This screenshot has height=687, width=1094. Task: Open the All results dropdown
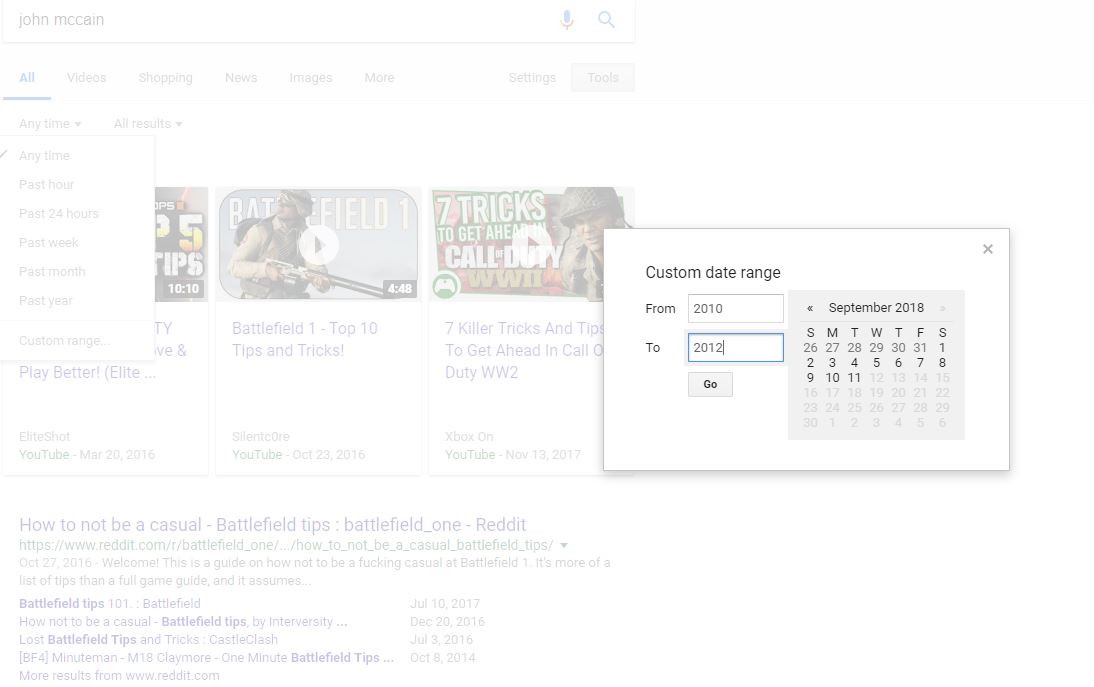[147, 124]
